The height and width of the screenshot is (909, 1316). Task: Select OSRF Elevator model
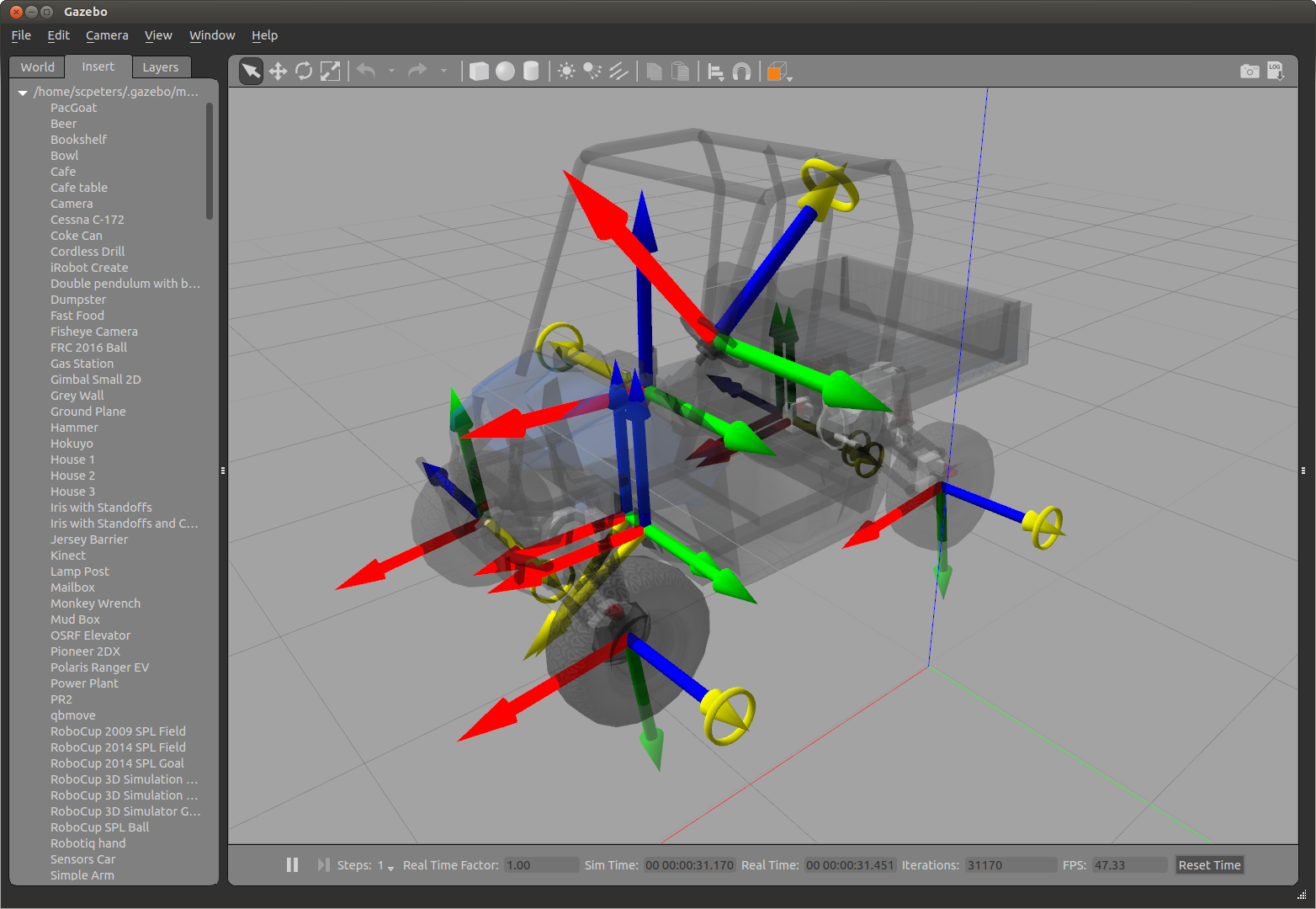coord(90,635)
